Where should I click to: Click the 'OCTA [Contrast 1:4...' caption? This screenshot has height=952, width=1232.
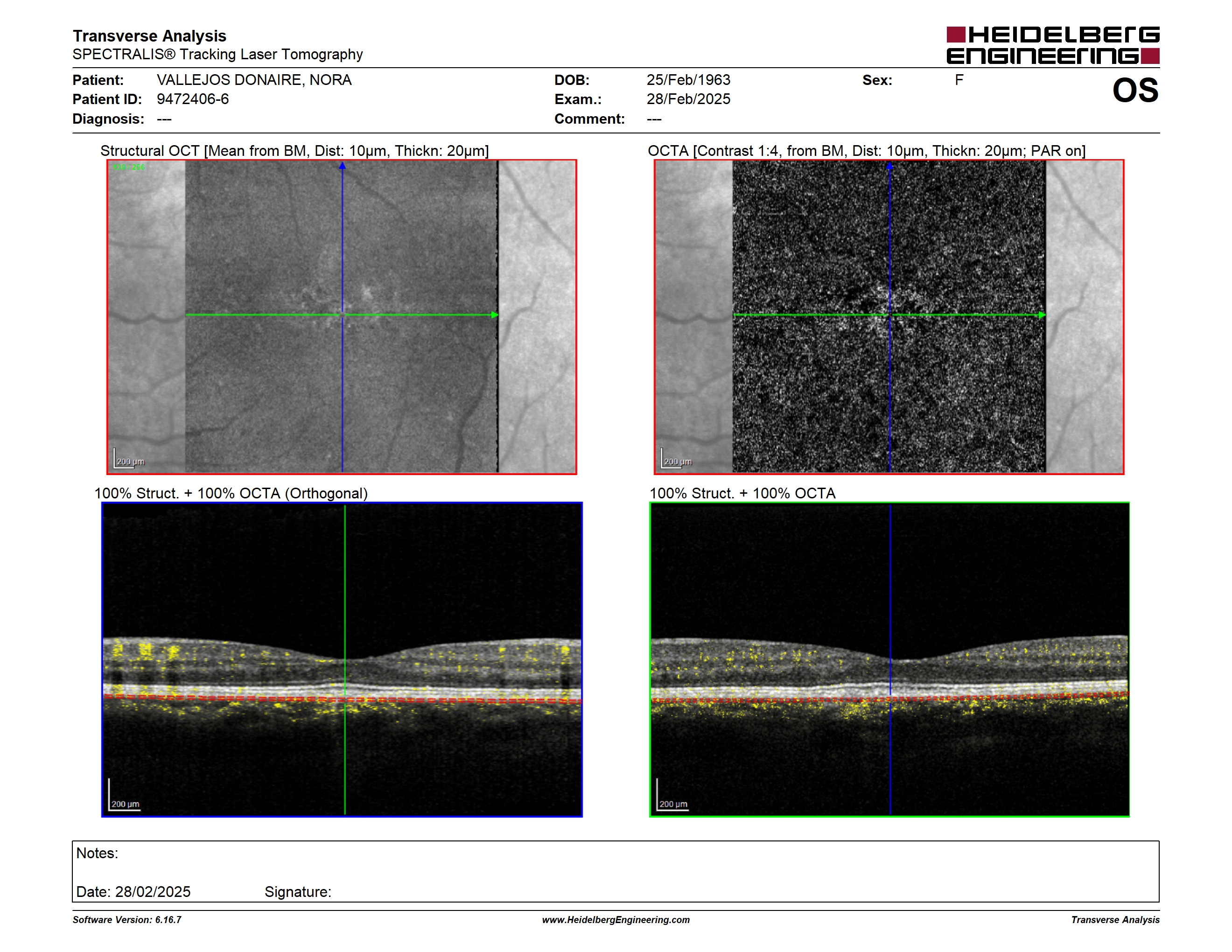click(x=867, y=151)
